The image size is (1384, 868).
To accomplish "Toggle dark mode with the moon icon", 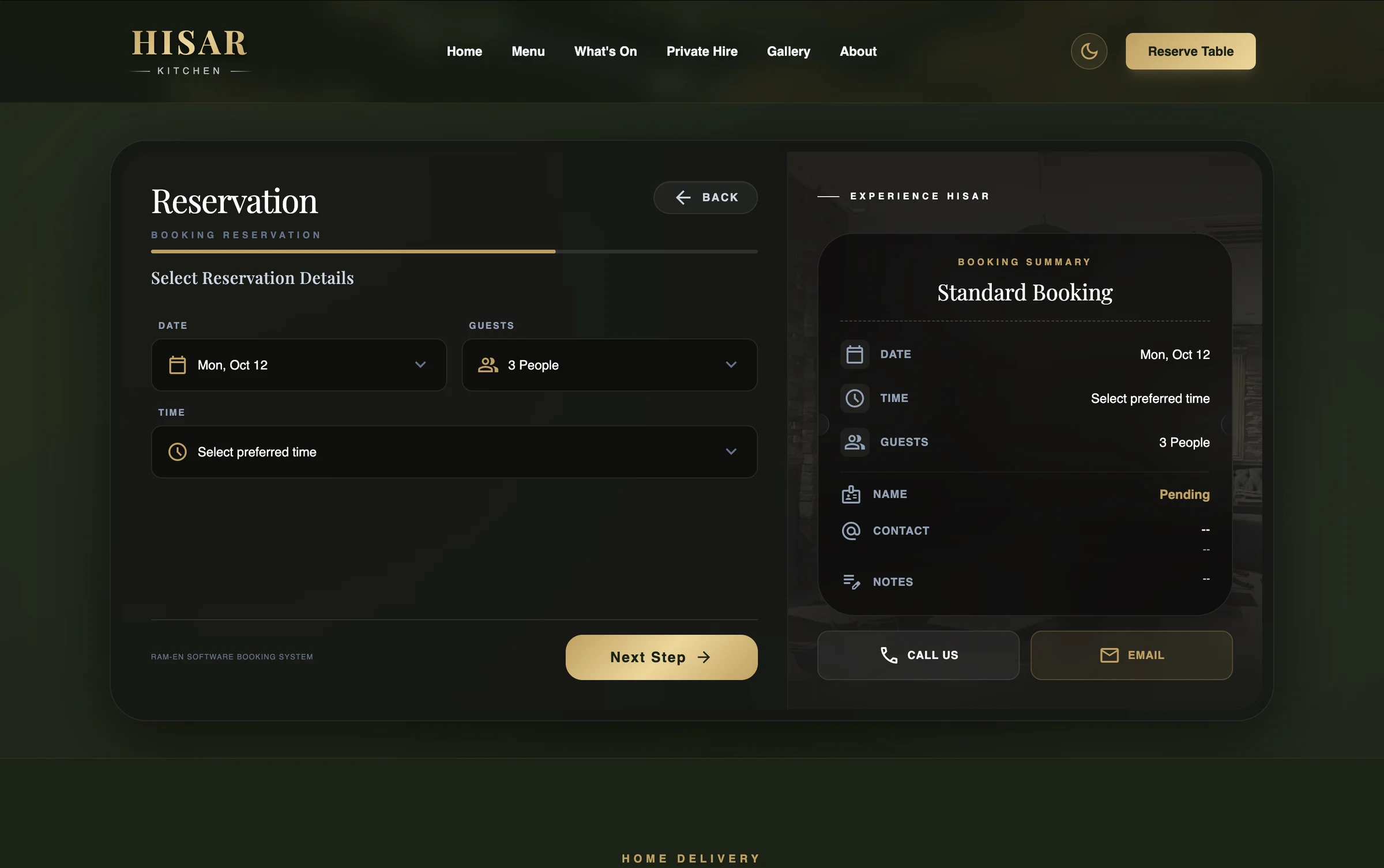I will pos(1089,51).
